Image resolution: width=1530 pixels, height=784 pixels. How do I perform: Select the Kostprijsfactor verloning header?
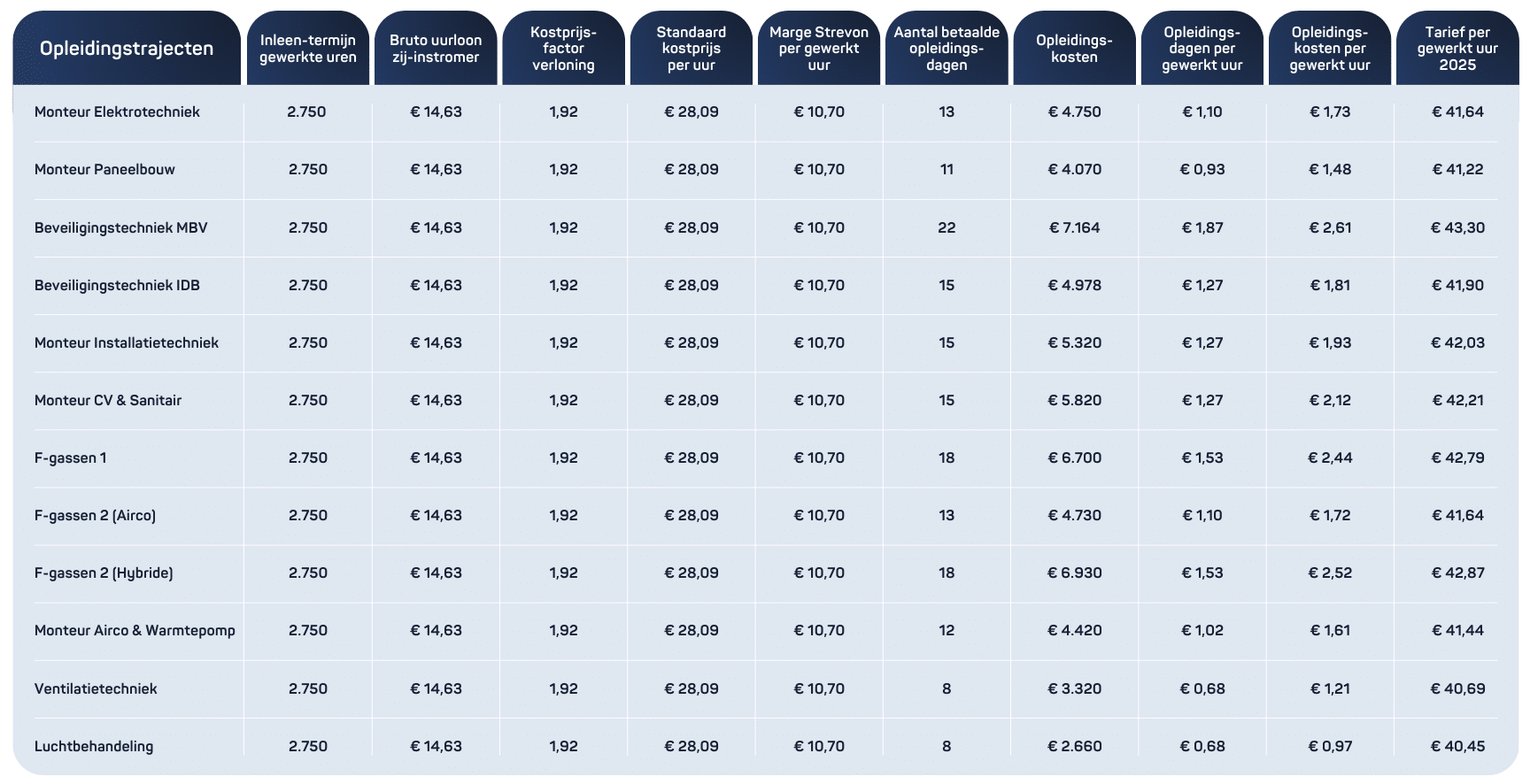click(x=563, y=49)
